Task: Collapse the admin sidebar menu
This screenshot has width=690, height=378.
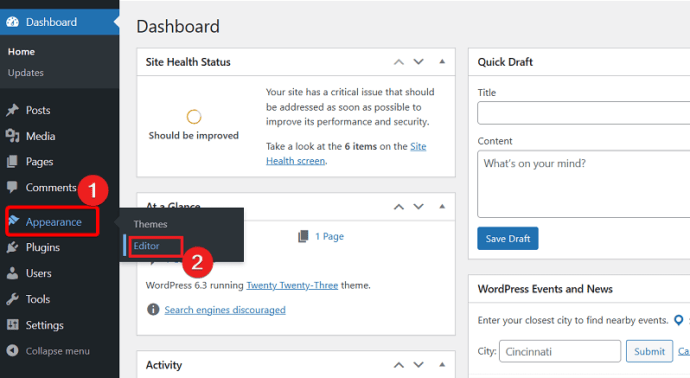Action: pyautogui.click(x=58, y=351)
